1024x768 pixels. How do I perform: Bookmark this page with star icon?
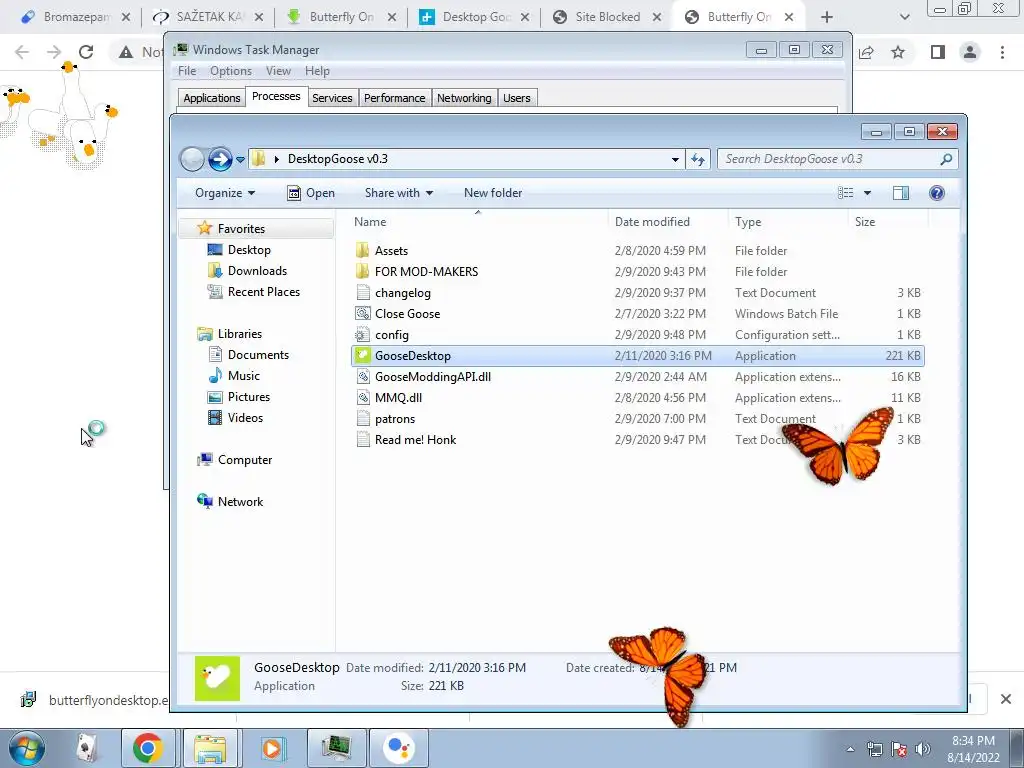898,52
